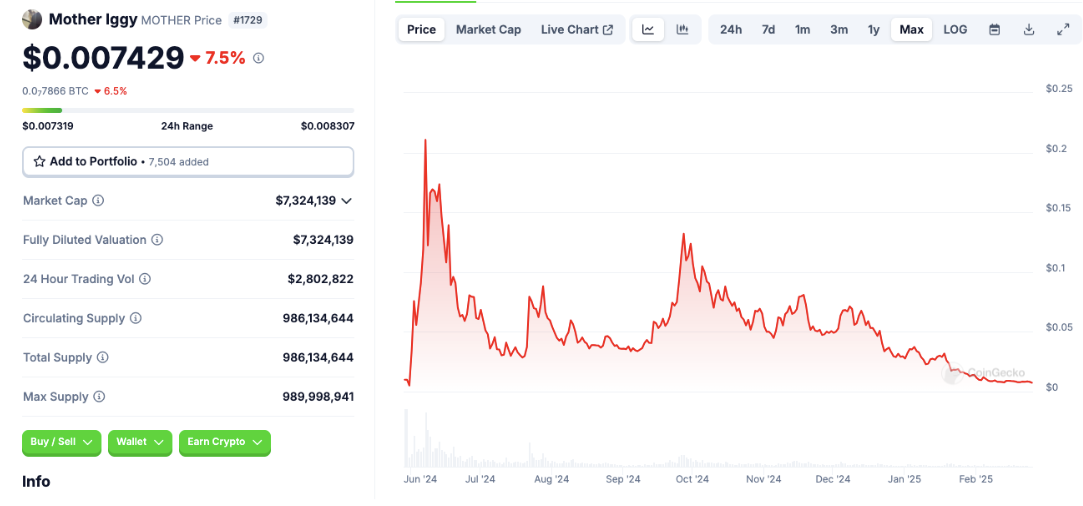Open Earn Crypto dropdown
This screenshot has width=1083, height=506.
point(224,442)
